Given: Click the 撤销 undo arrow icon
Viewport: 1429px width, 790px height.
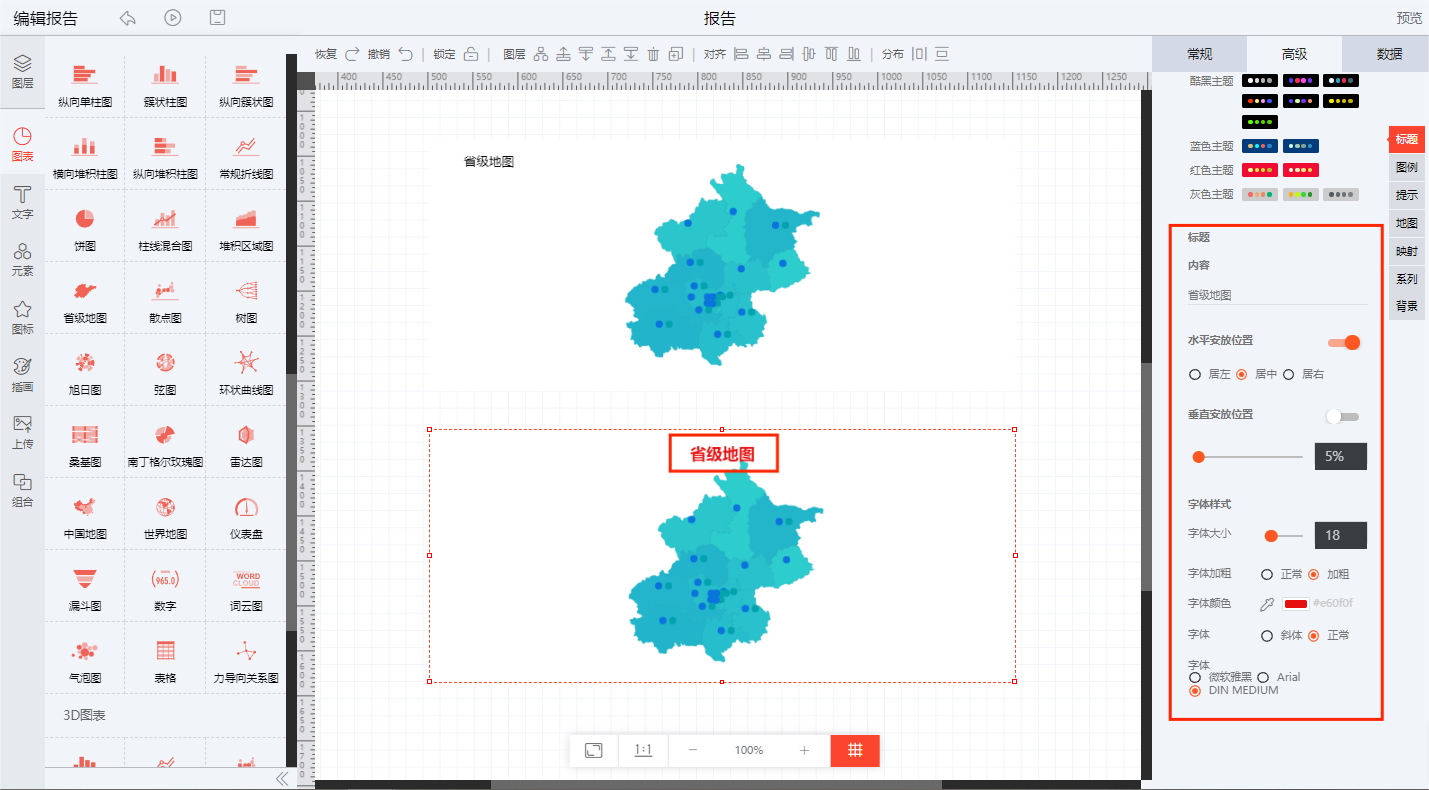Looking at the screenshot, I should 405,54.
